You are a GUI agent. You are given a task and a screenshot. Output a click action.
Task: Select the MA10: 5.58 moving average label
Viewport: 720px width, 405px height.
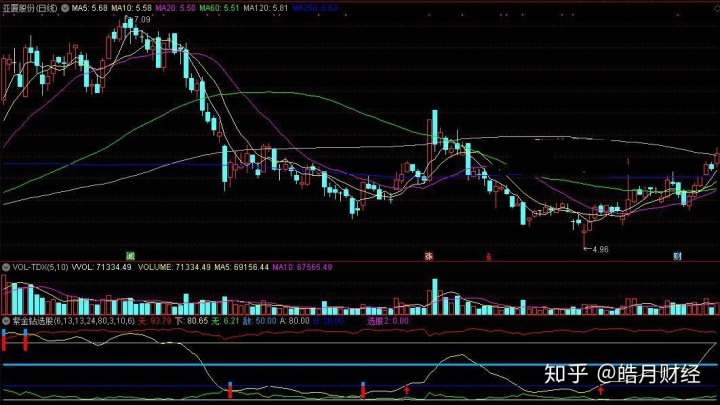131,8
